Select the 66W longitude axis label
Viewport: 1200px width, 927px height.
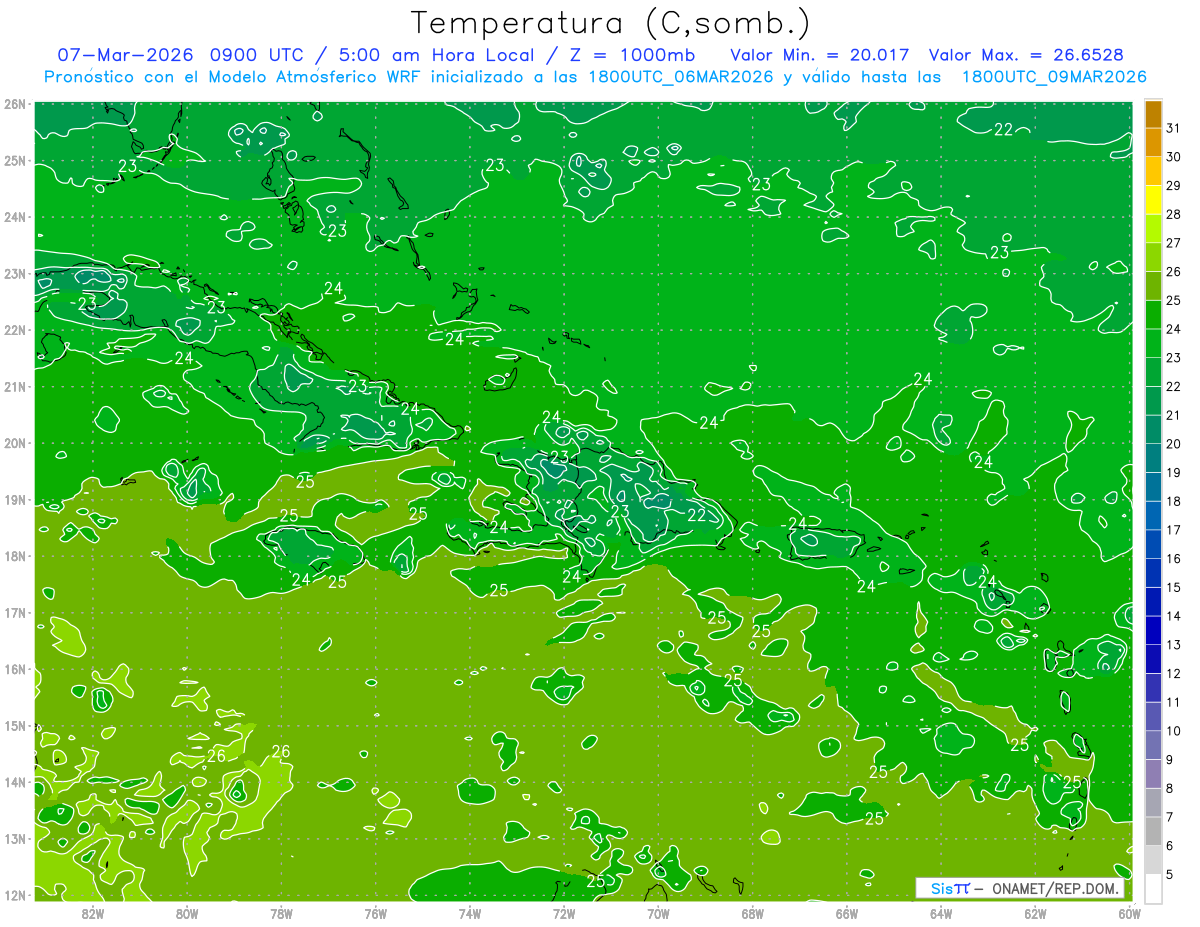[847, 913]
